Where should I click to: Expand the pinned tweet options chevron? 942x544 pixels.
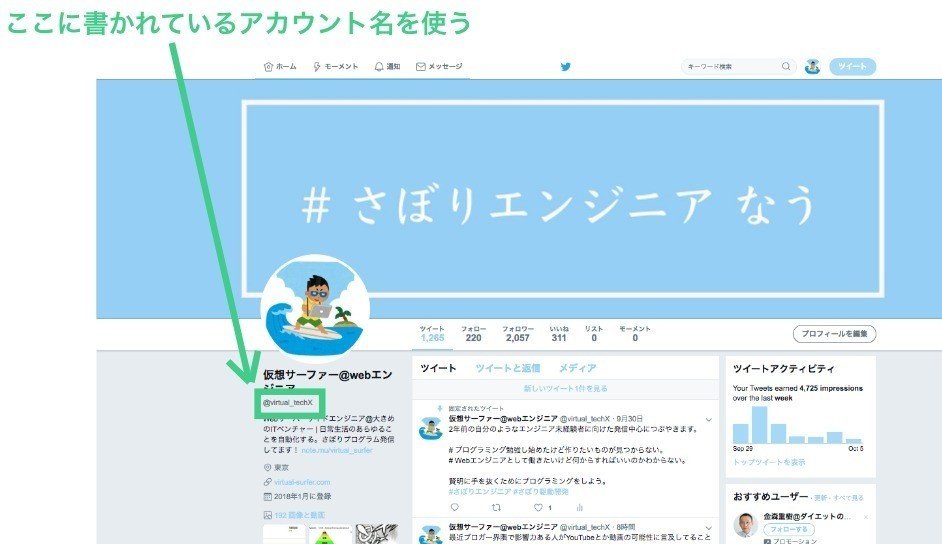coord(708,420)
